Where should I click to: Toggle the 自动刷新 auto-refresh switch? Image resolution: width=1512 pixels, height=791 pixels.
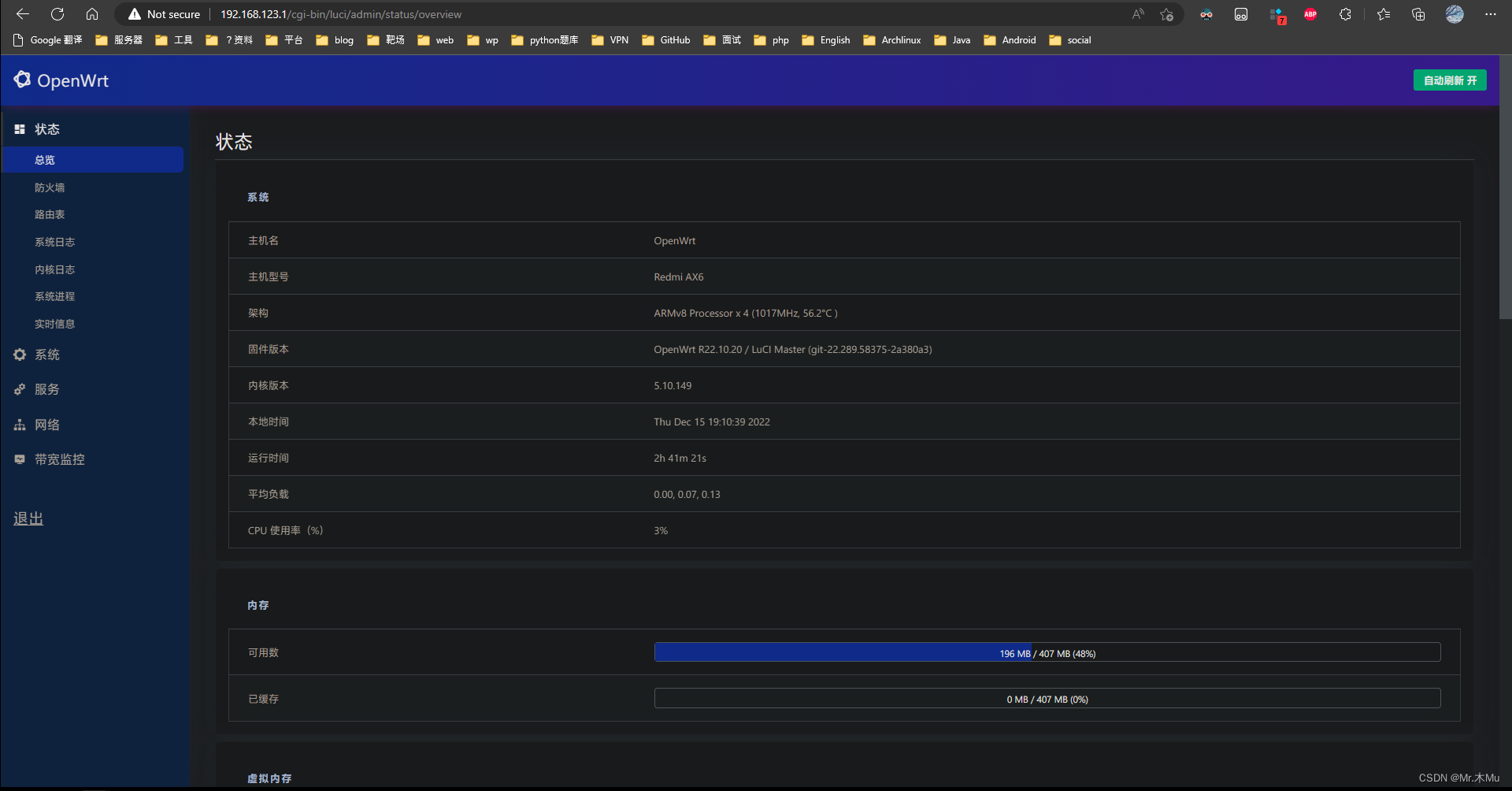coord(1450,80)
